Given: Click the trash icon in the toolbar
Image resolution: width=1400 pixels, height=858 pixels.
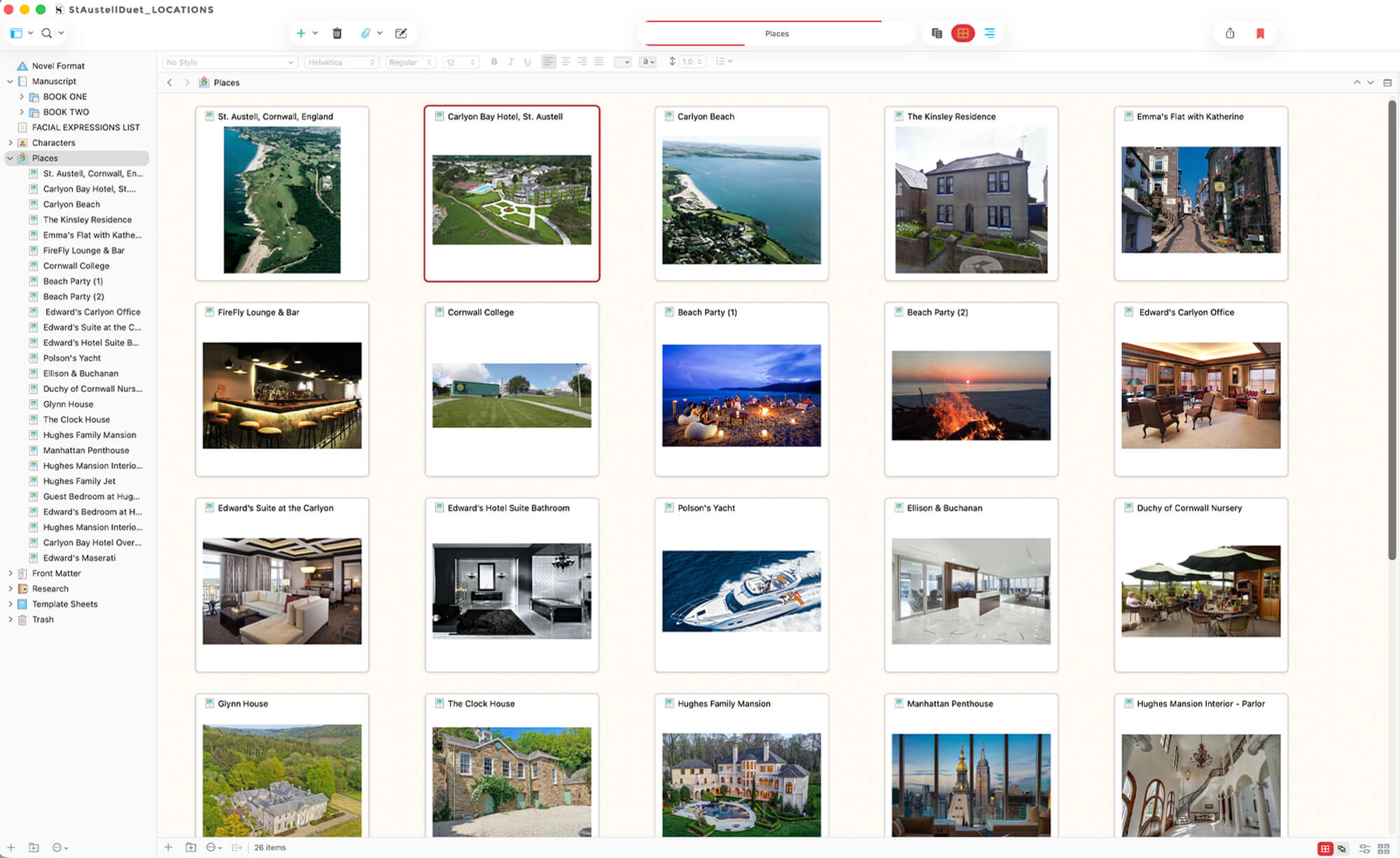Looking at the screenshot, I should point(337,33).
